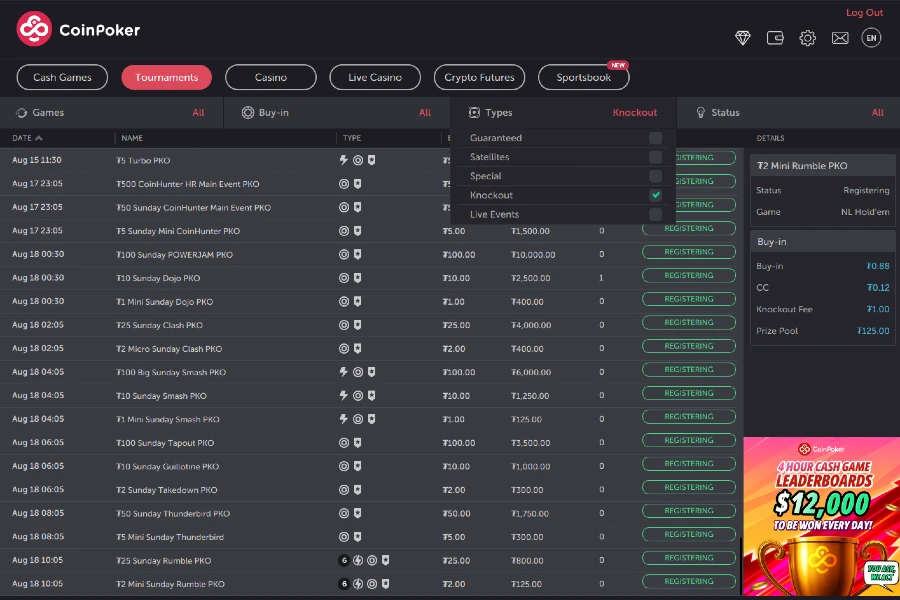Click the Log Out link

tap(864, 12)
